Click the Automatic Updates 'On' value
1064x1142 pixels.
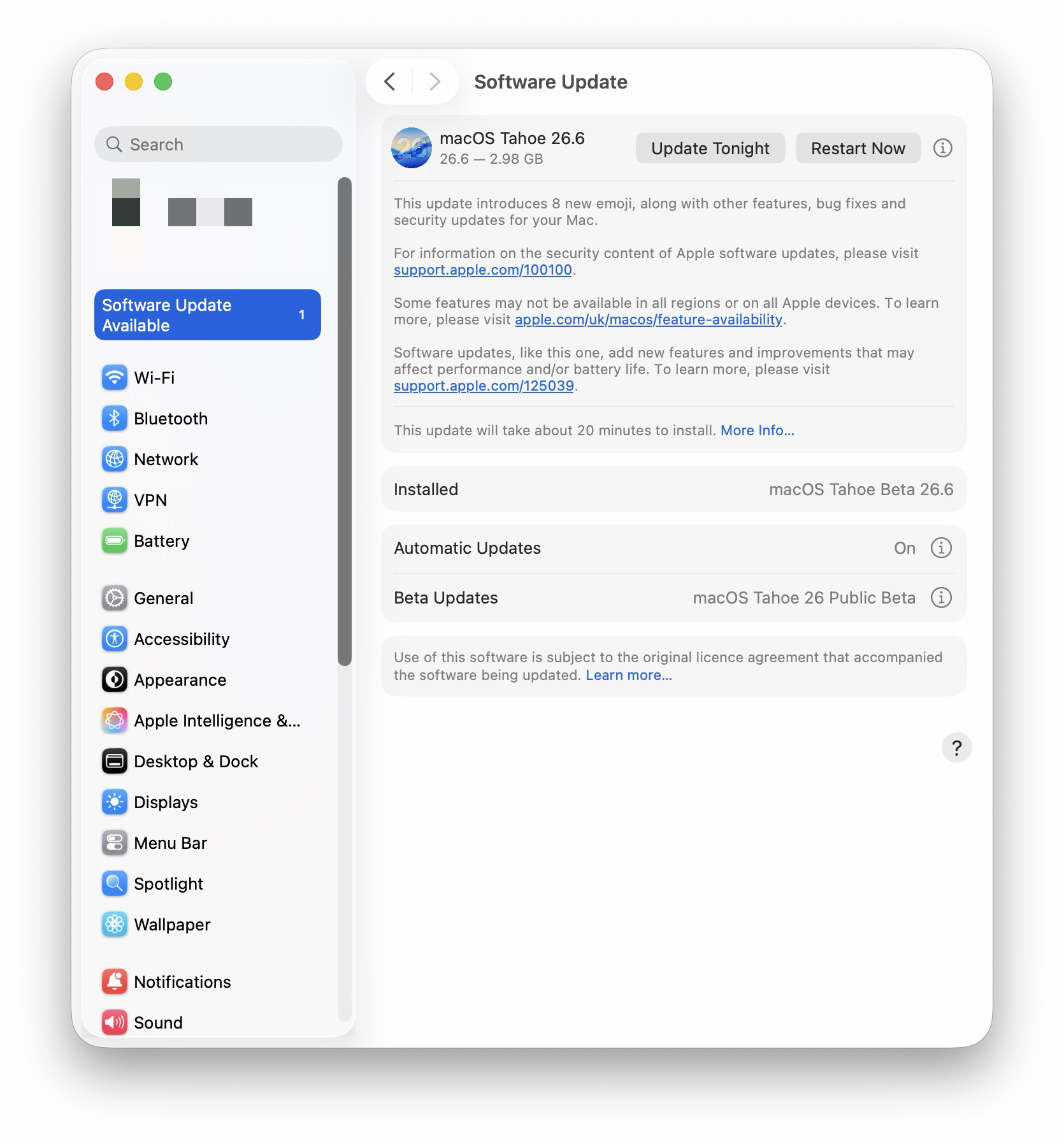click(x=904, y=547)
